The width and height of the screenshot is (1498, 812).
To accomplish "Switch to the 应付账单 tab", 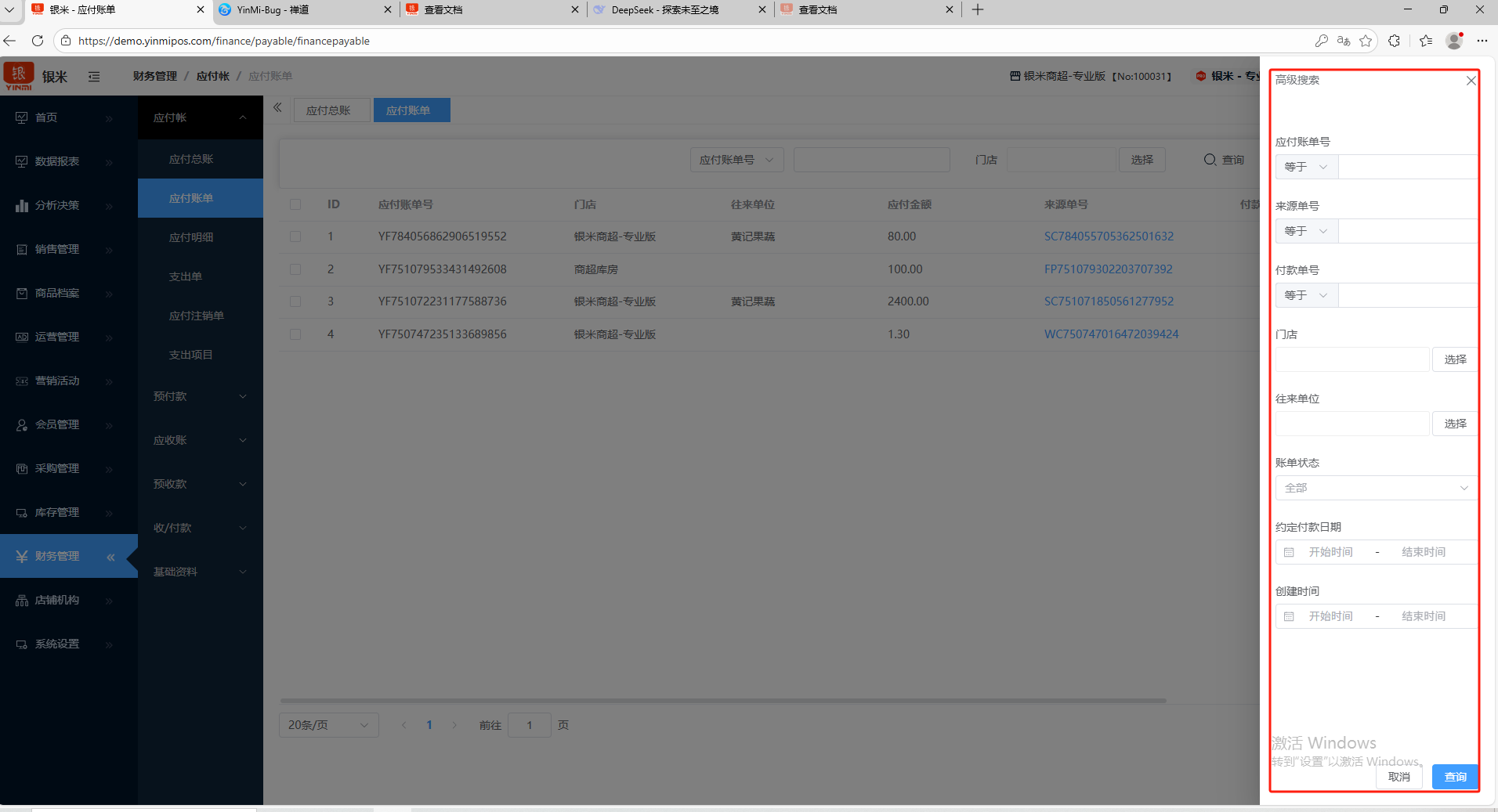I will tap(411, 110).
